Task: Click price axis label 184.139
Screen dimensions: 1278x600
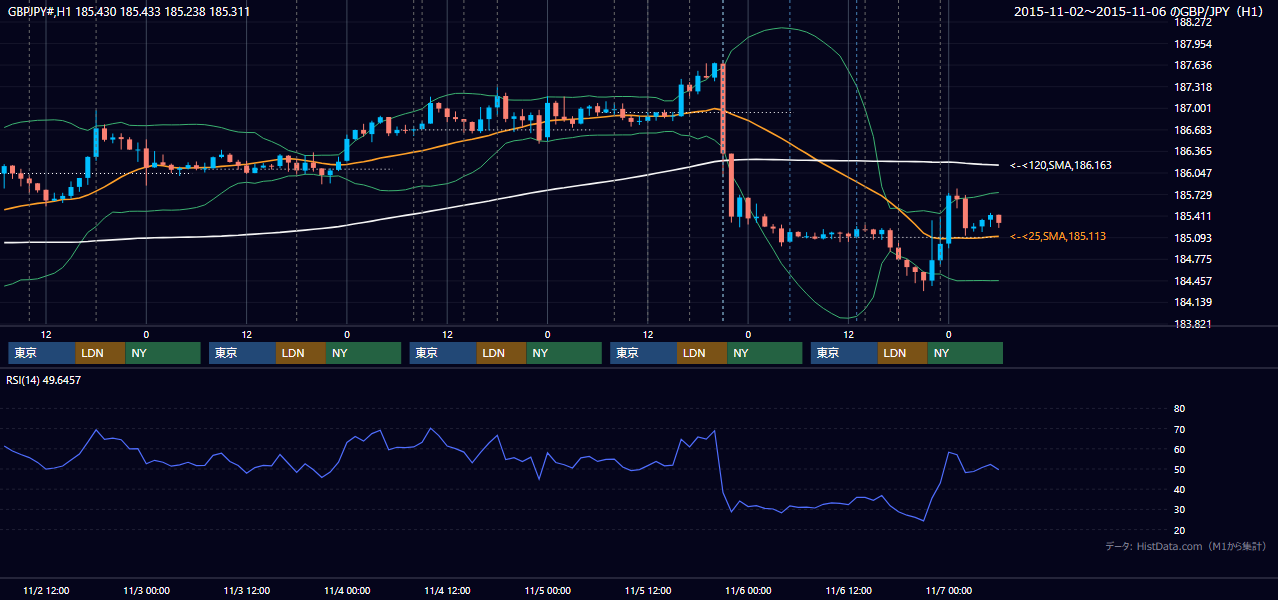Action: coord(1193,302)
